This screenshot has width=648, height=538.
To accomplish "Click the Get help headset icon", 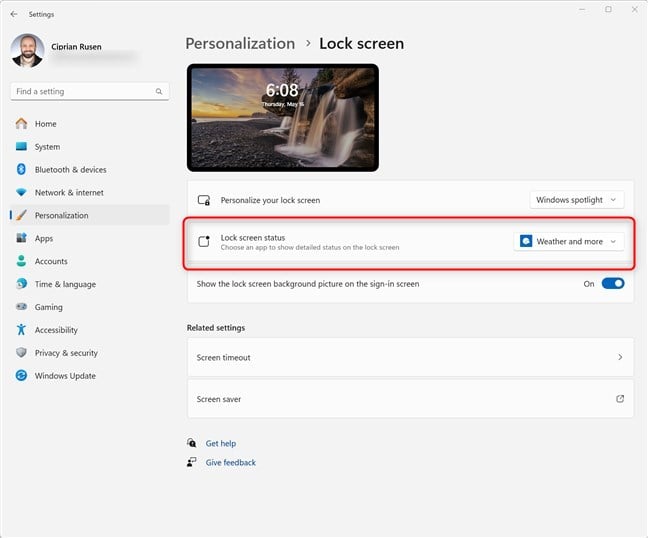I will (191, 443).
